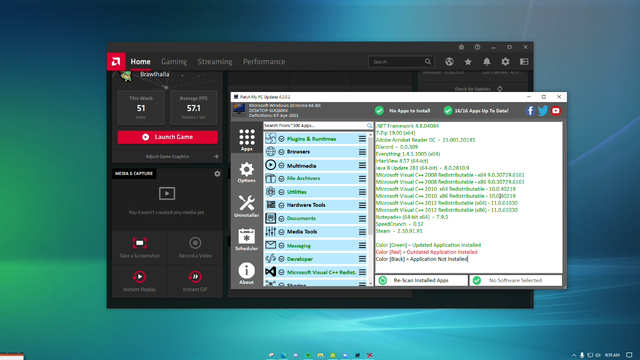Open Patch My PC Facebook page icon
Image resolution: width=640 pixels, height=360 pixels.
[x=530, y=111]
